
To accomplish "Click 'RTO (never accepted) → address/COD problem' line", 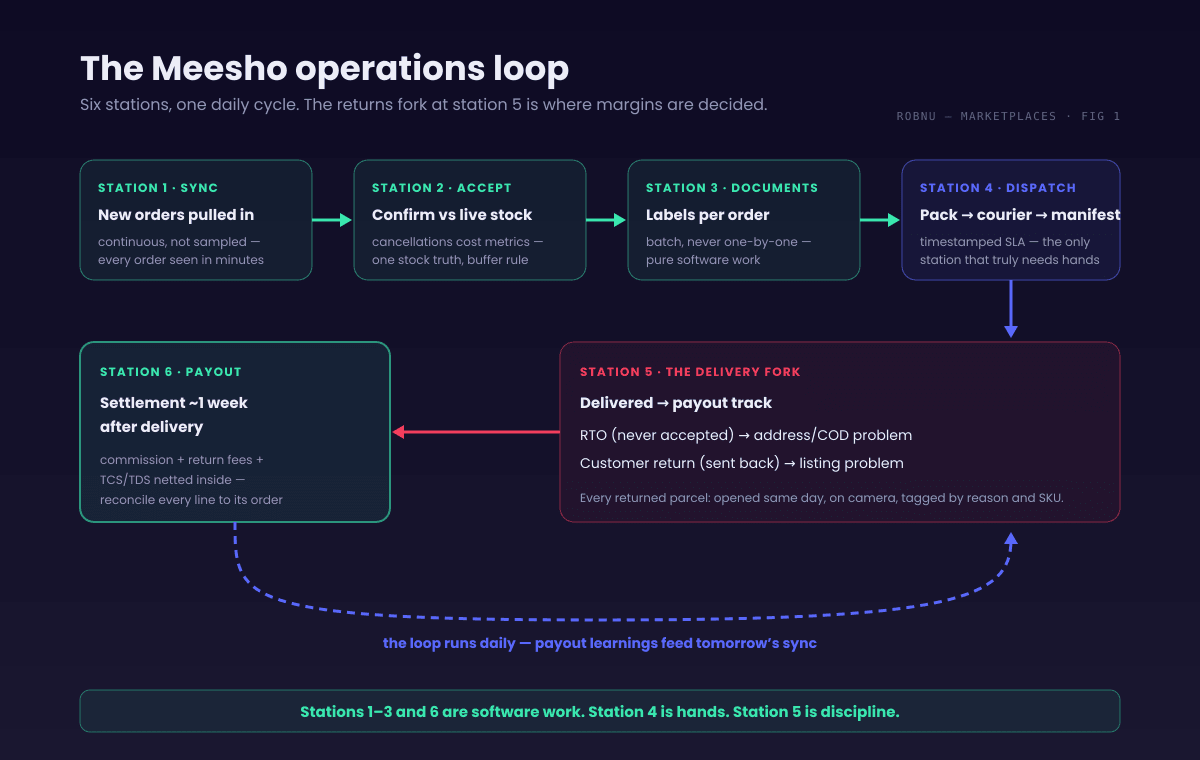I will pyautogui.click(x=746, y=435).
